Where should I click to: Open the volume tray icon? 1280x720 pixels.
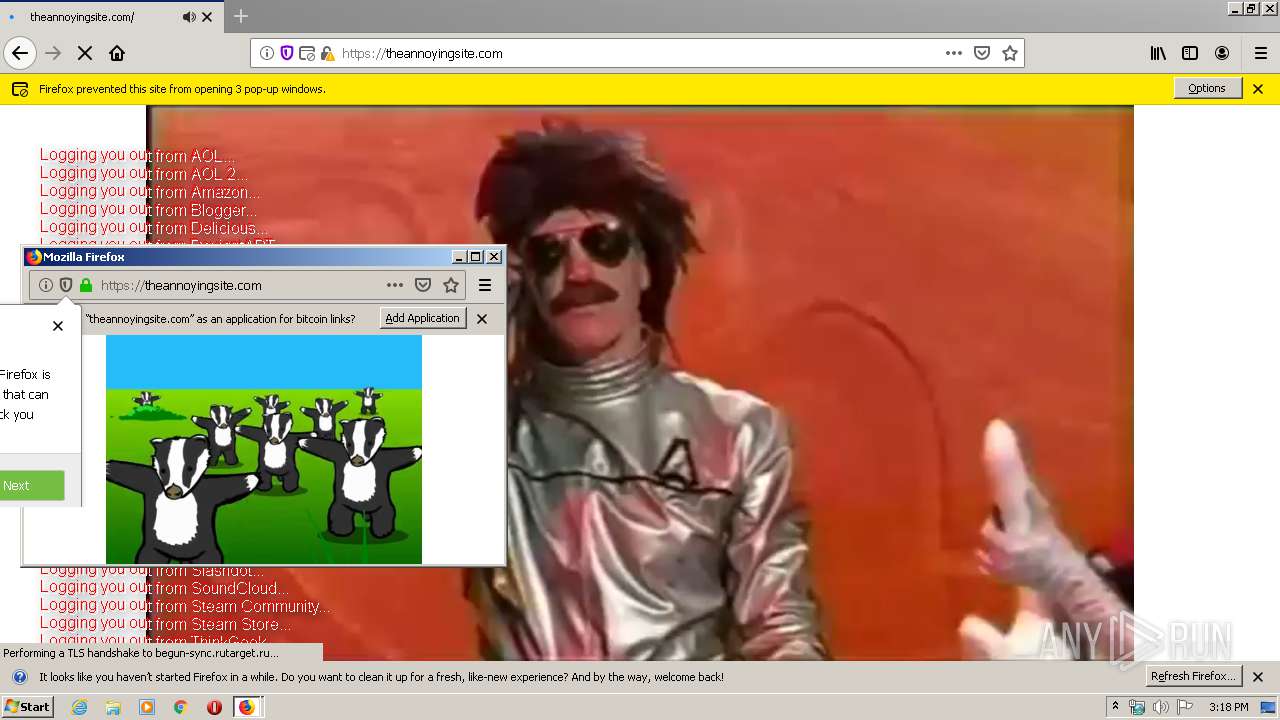coord(1161,707)
